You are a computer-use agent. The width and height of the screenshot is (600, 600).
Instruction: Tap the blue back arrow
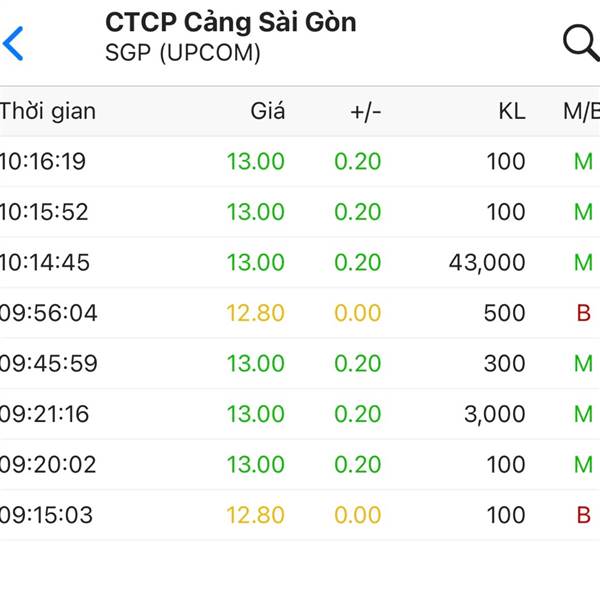pos(13,43)
